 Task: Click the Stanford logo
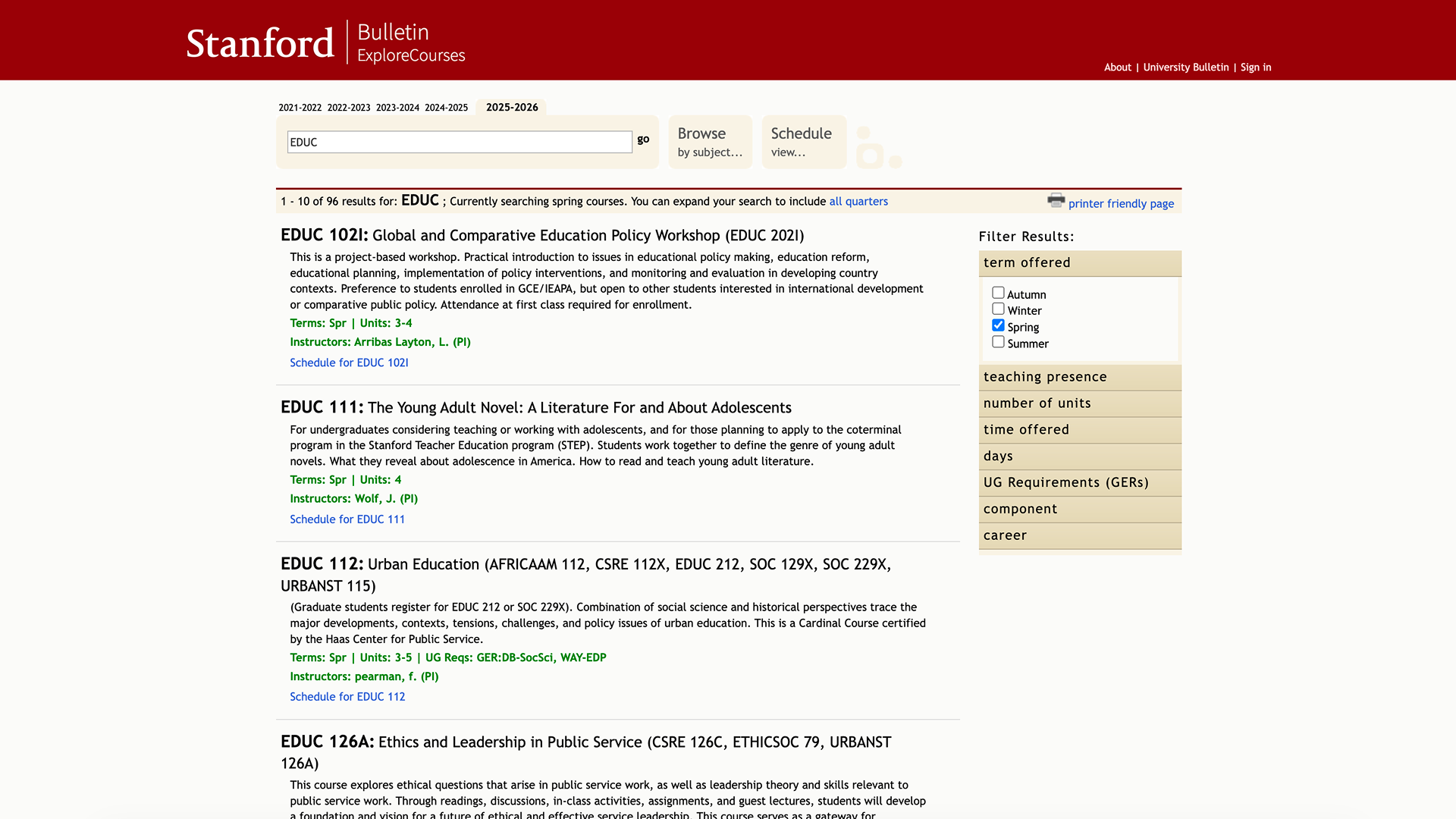click(x=260, y=42)
